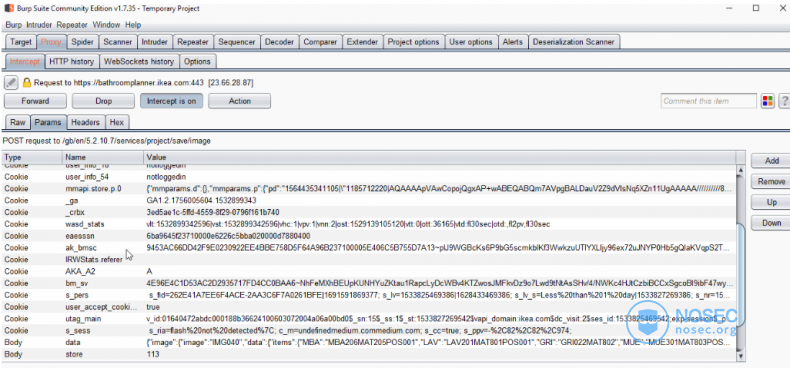Click the Burp Suite logo icon in title bar
Screen dimensions: 790x368
point(8,9)
